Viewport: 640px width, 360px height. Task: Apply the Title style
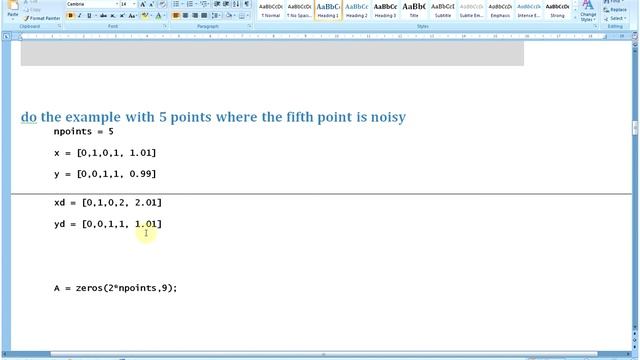pos(414,10)
